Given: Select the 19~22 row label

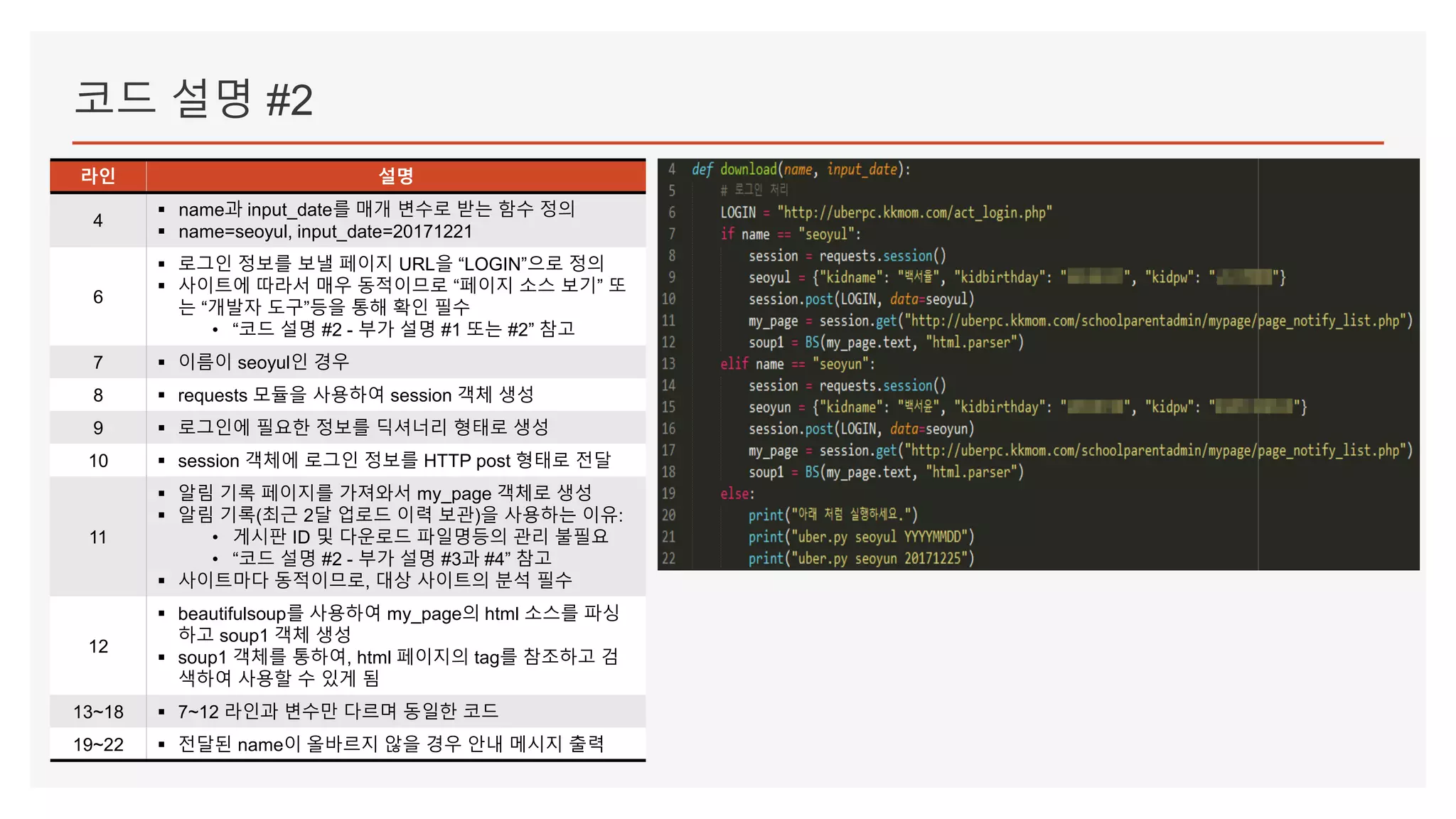Looking at the screenshot, I should click(x=98, y=744).
